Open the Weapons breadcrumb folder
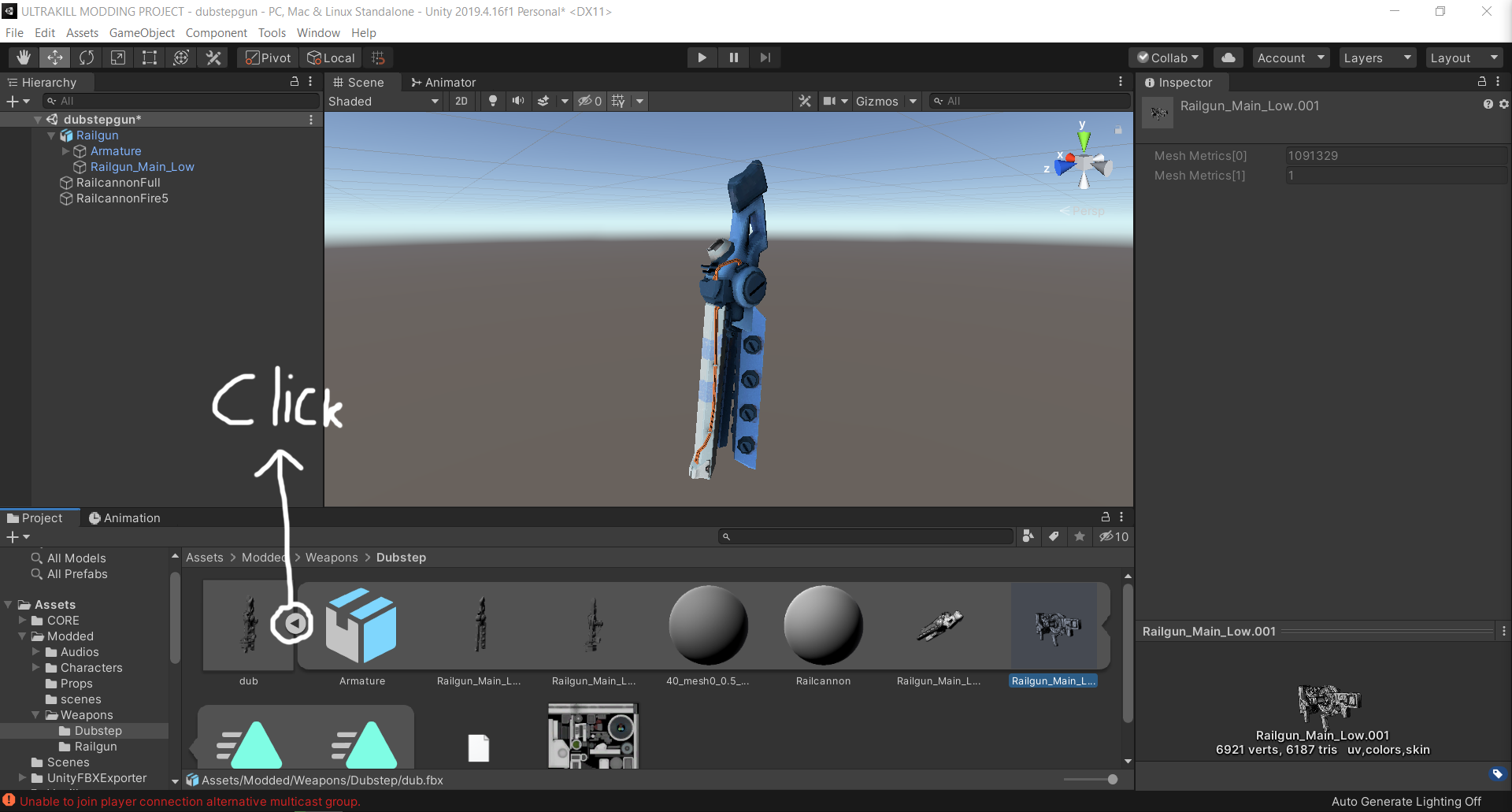The width and height of the screenshot is (1512, 812). 332,558
